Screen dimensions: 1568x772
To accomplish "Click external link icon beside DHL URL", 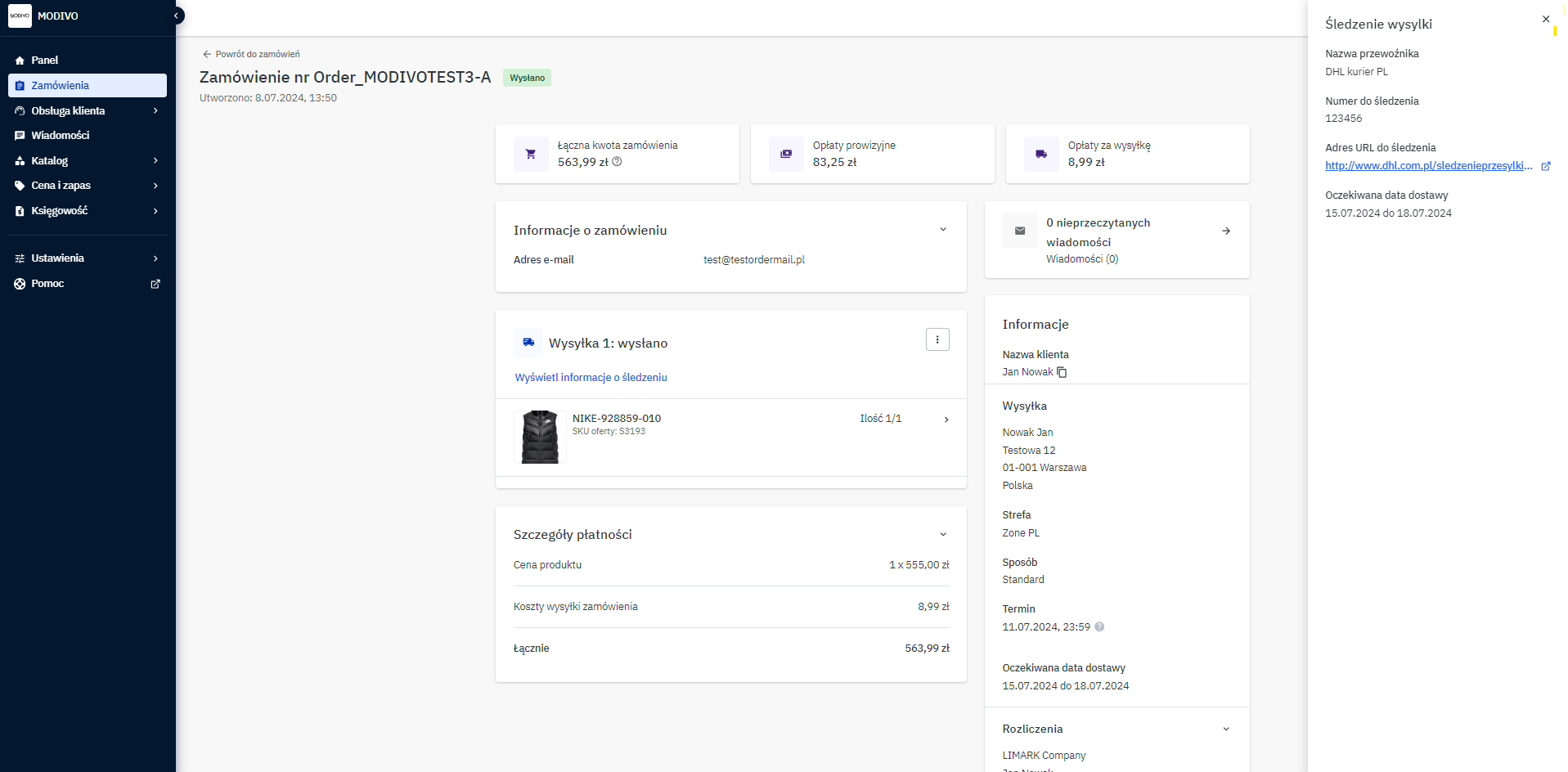I will (x=1546, y=166).
